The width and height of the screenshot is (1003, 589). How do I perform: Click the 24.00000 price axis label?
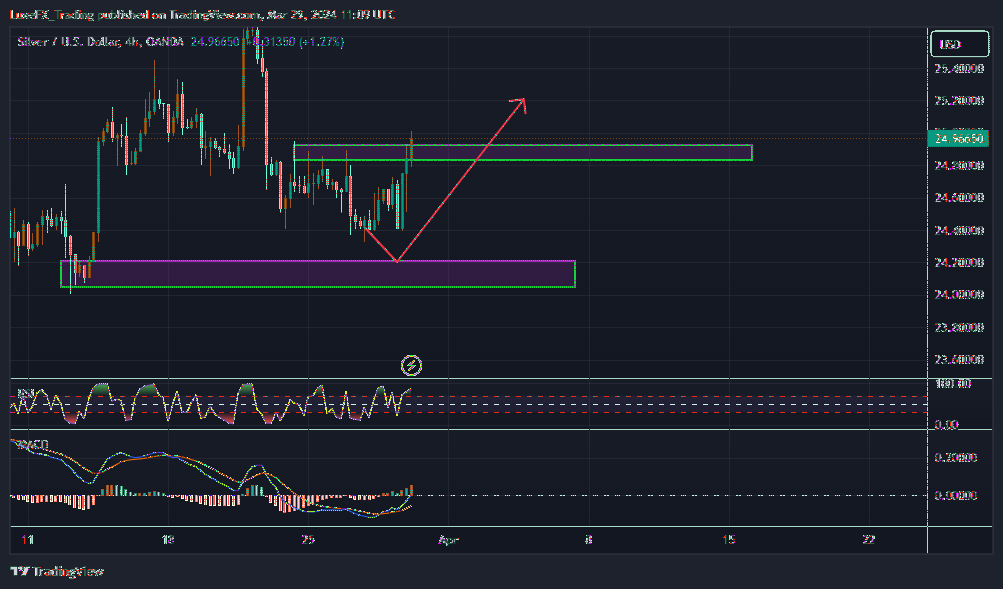959,295
